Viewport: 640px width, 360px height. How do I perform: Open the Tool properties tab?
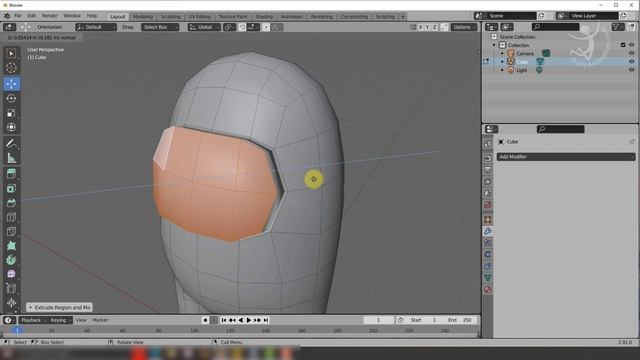[488, 144]
